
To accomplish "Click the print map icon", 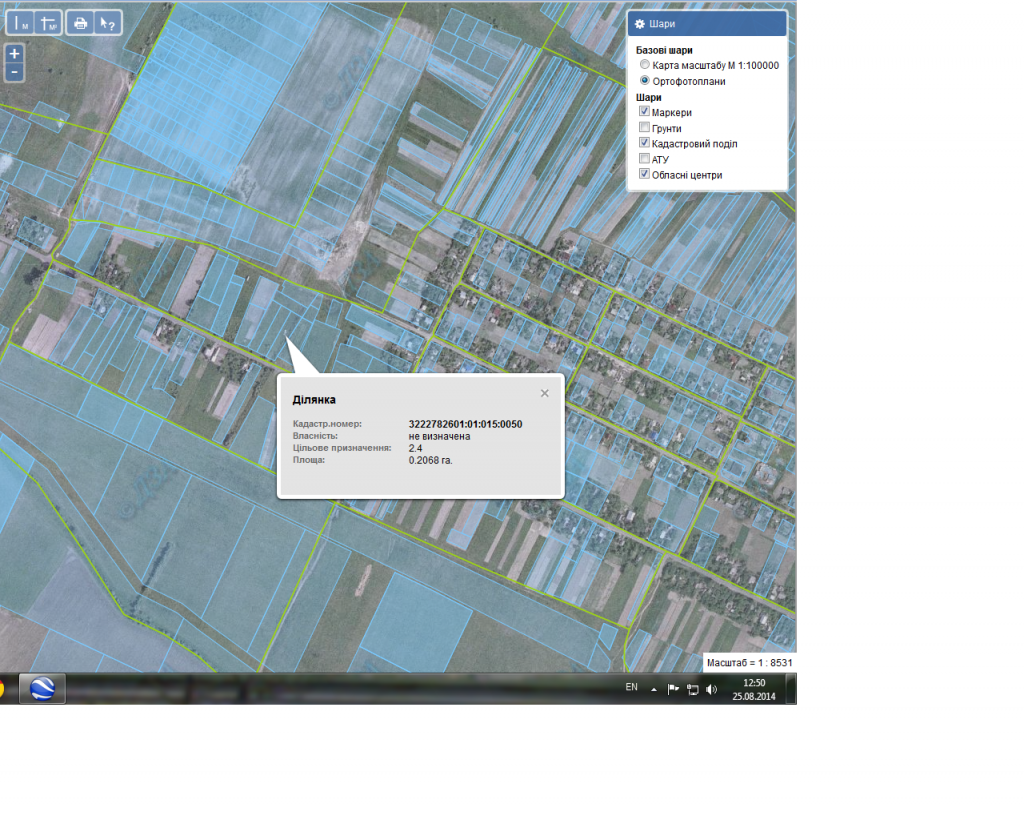I will [81, 22].
